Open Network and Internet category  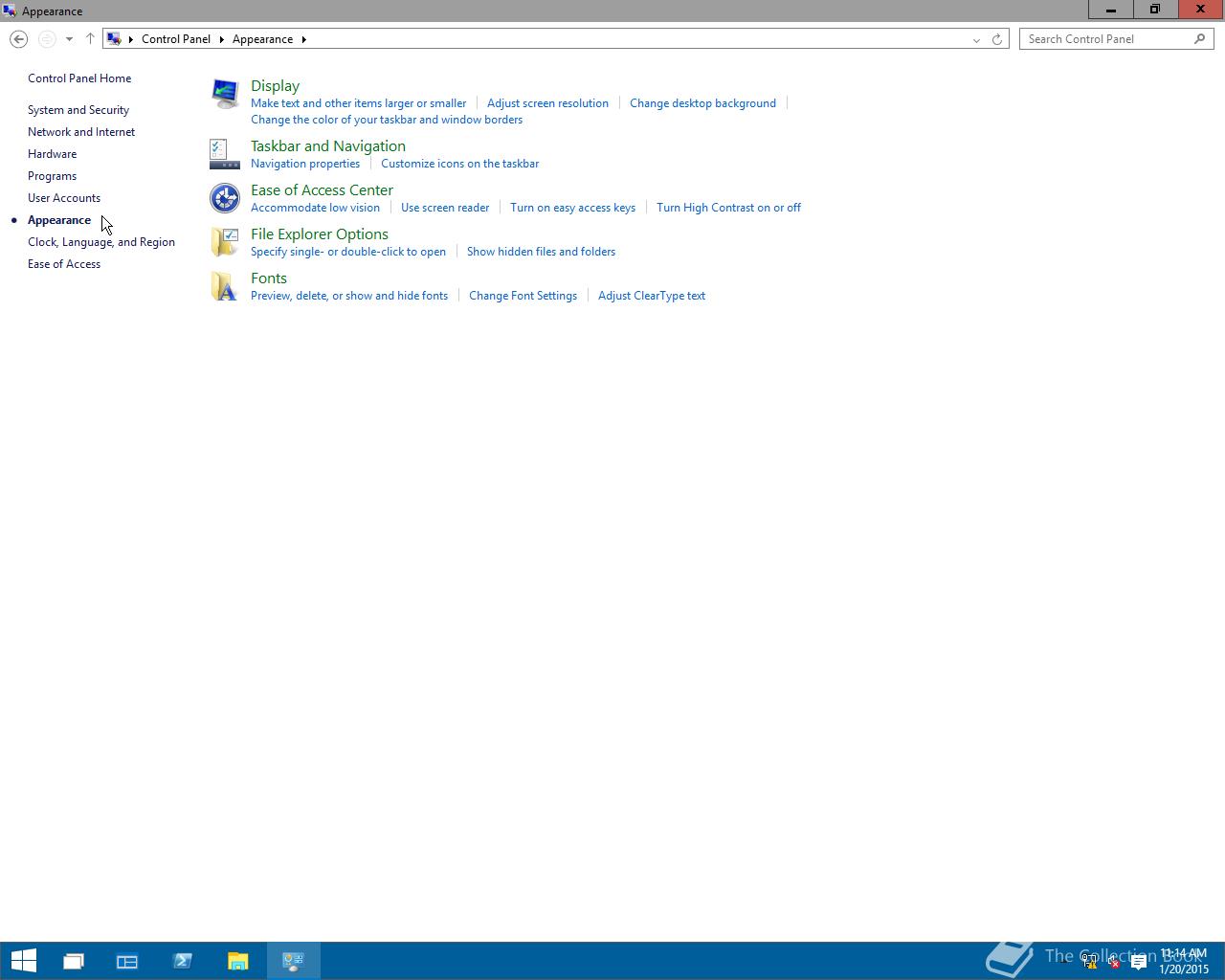tap(81, 132)
